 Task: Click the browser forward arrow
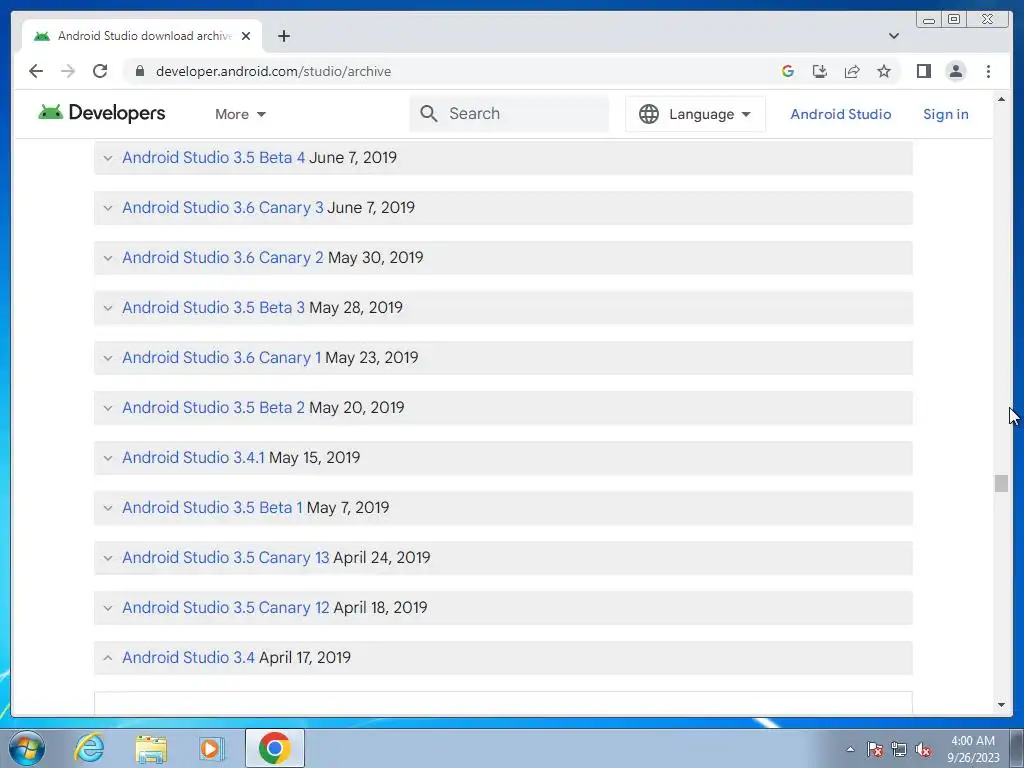coord(68,71)
